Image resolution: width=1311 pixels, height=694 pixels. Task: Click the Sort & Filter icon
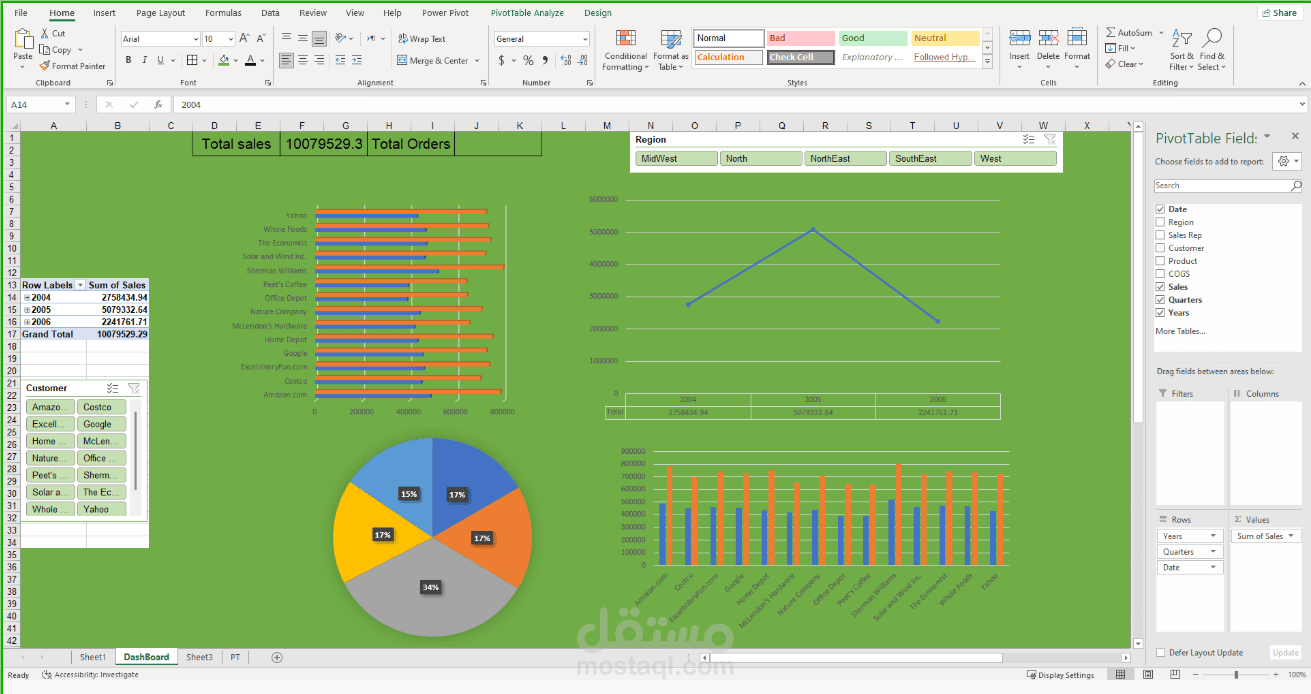[x=1182, y=39]
